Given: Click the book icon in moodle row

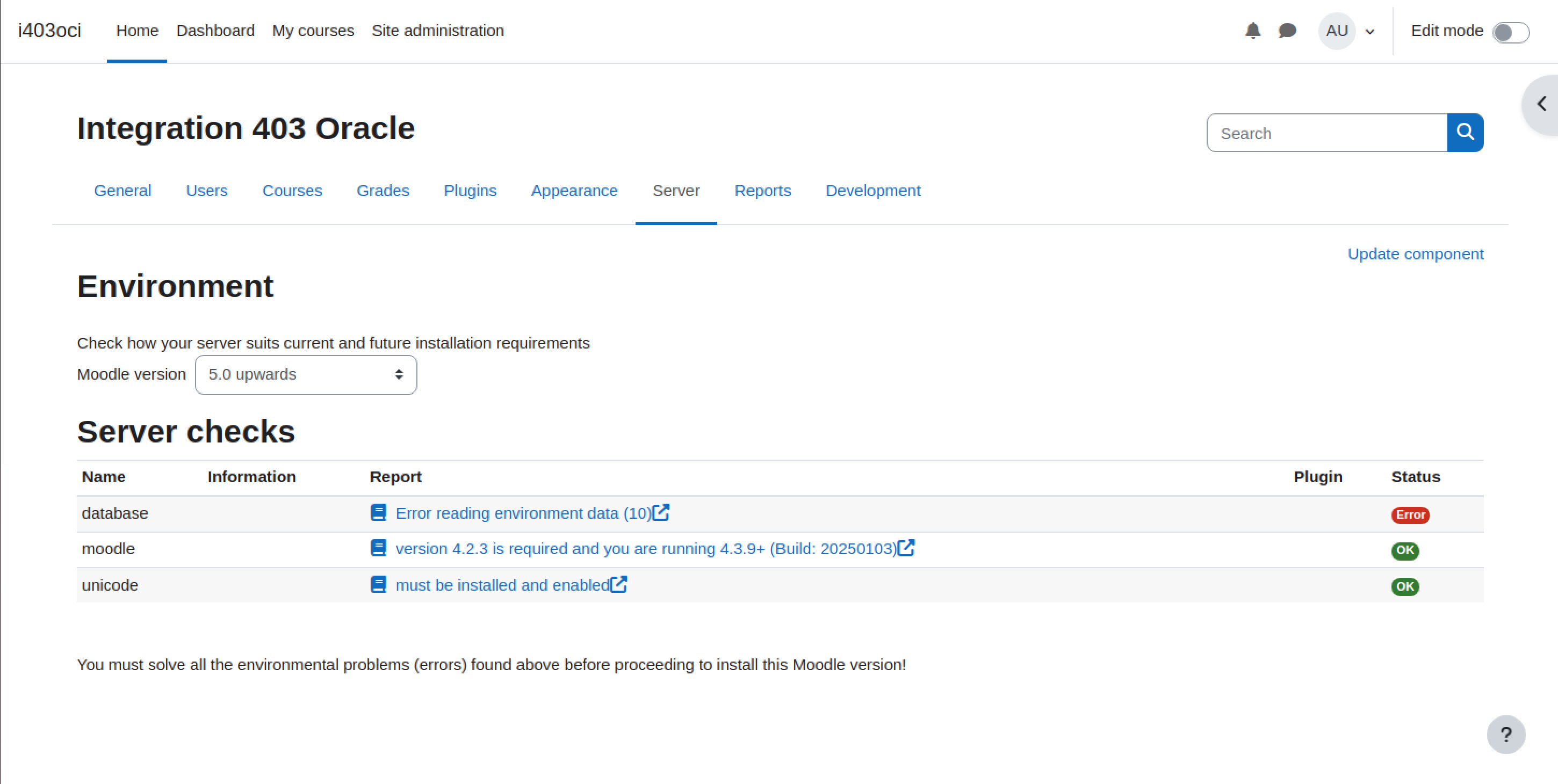Looking at the screenshot, I should pyautogui.click(x=379, y=548).
